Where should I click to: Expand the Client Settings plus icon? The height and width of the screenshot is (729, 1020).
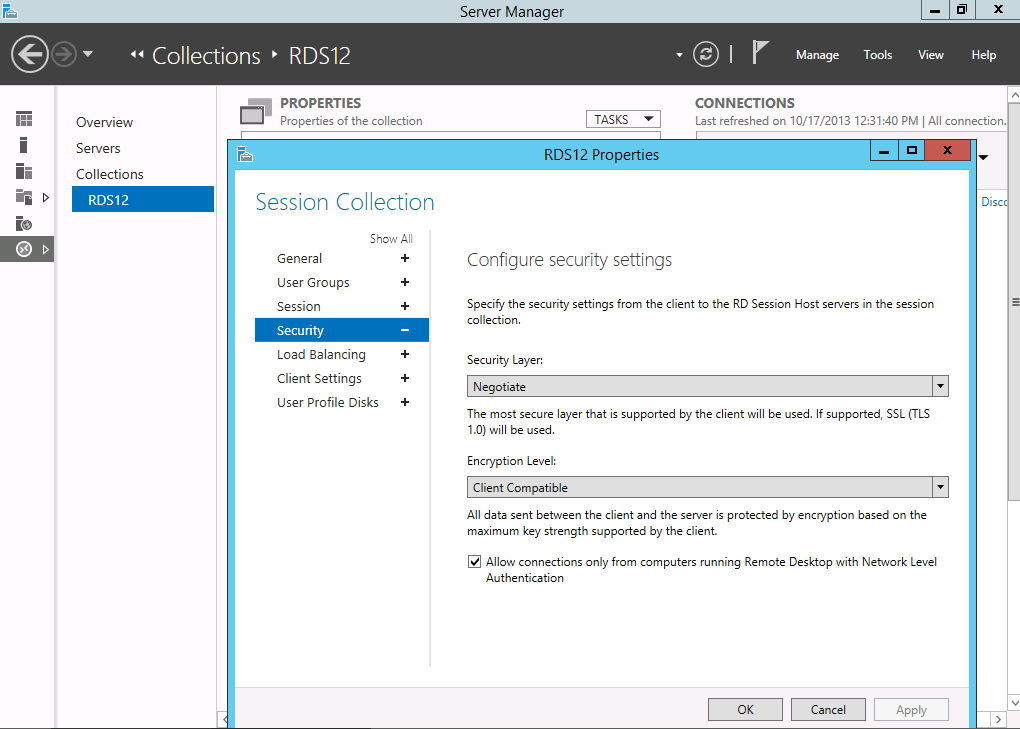pos(405,378)
